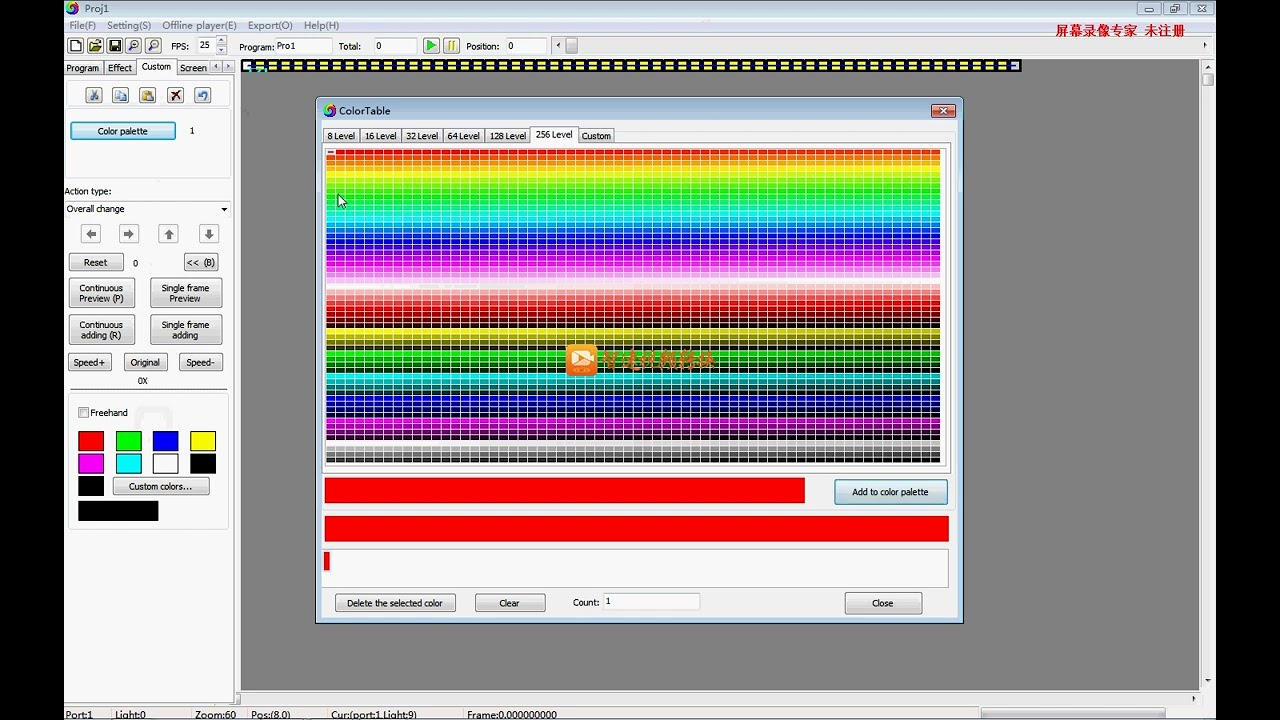Paste using the clipboard icon
This screenshot has width=1280, height=720.
pos(147,95)
